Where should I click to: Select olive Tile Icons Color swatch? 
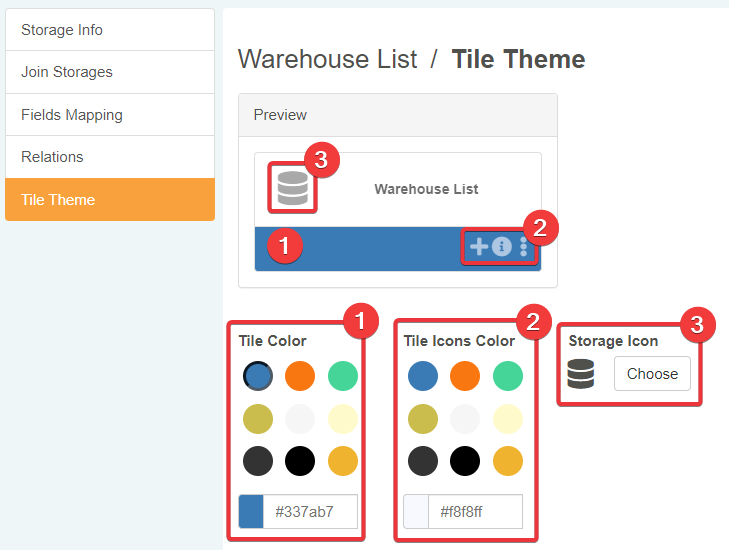(423, 419)
